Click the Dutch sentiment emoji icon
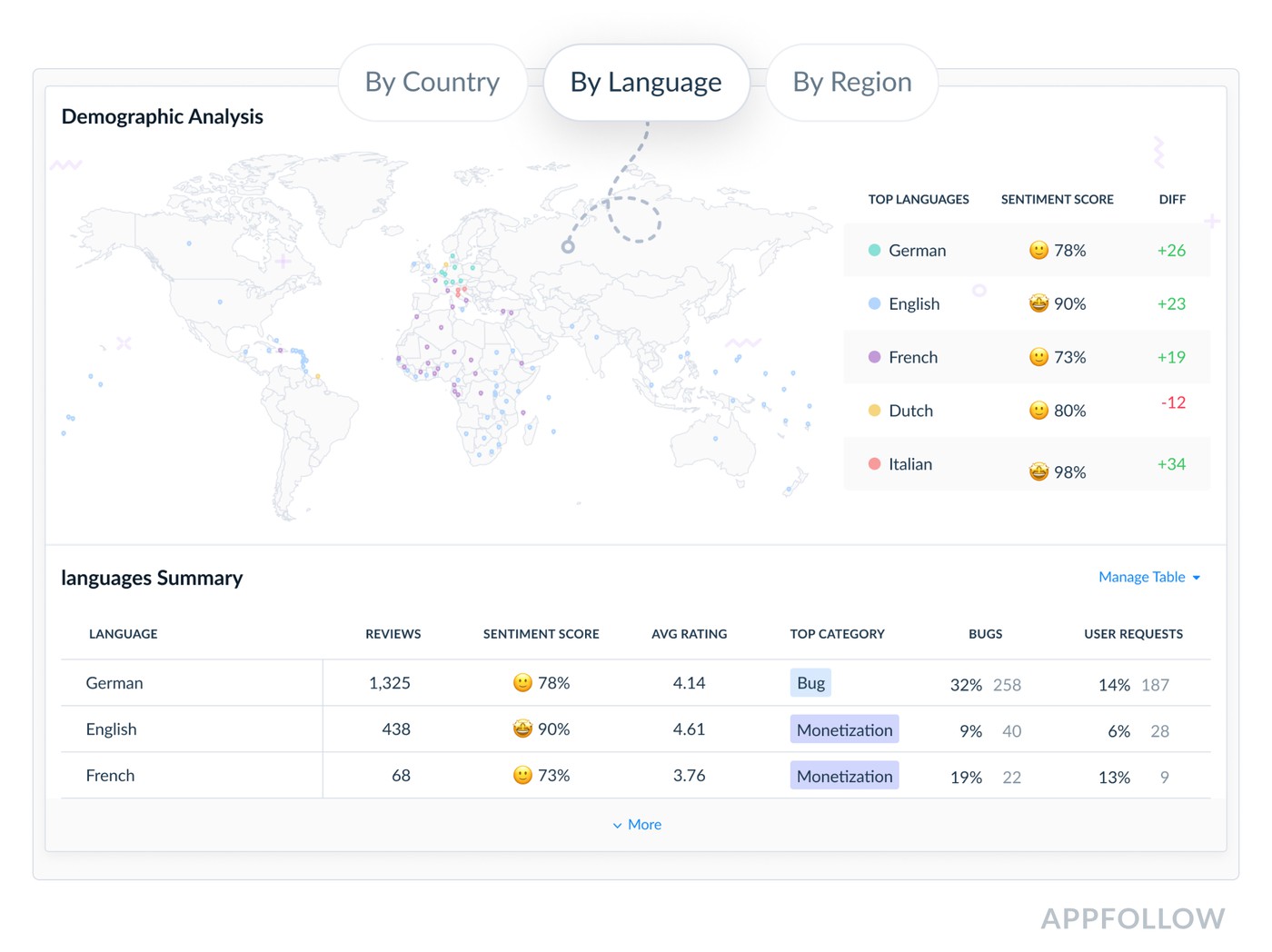The height and width of the screenshot is (952, 1272). (1038, 411)
